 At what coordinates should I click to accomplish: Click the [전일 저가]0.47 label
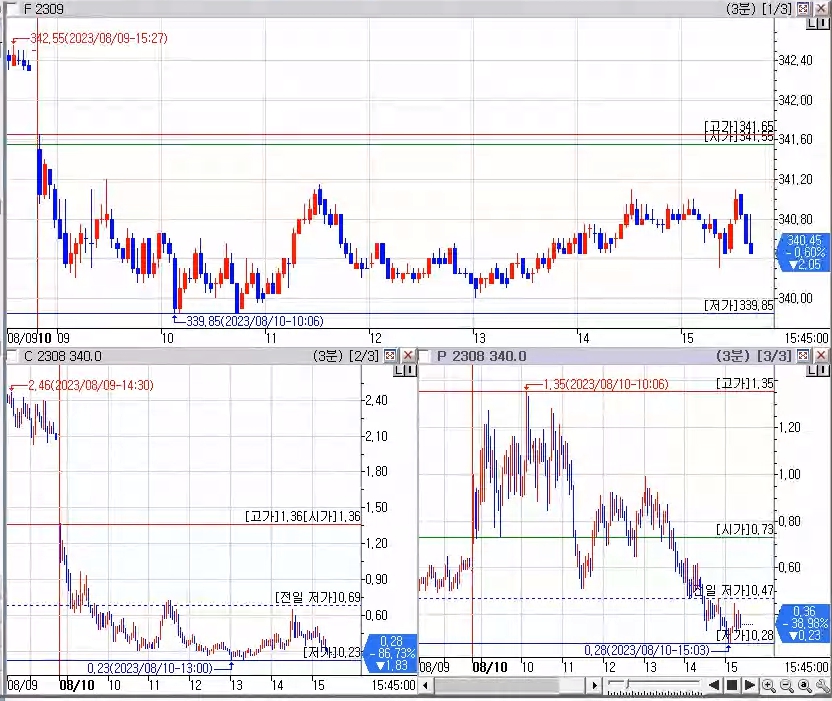[x=732, y=590]
